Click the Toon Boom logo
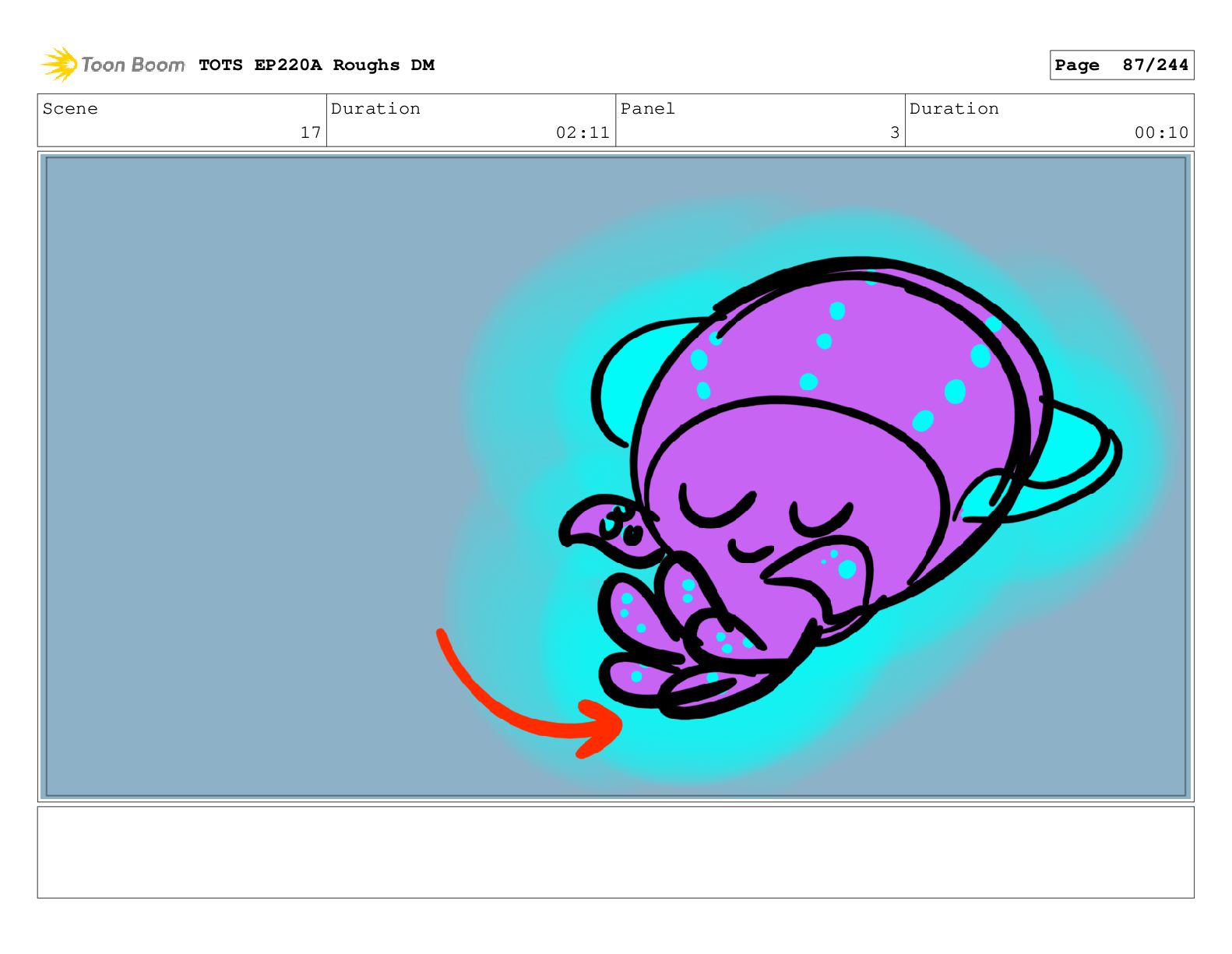This screenshot has width=1232, height=954. click(x=113, y=65)
